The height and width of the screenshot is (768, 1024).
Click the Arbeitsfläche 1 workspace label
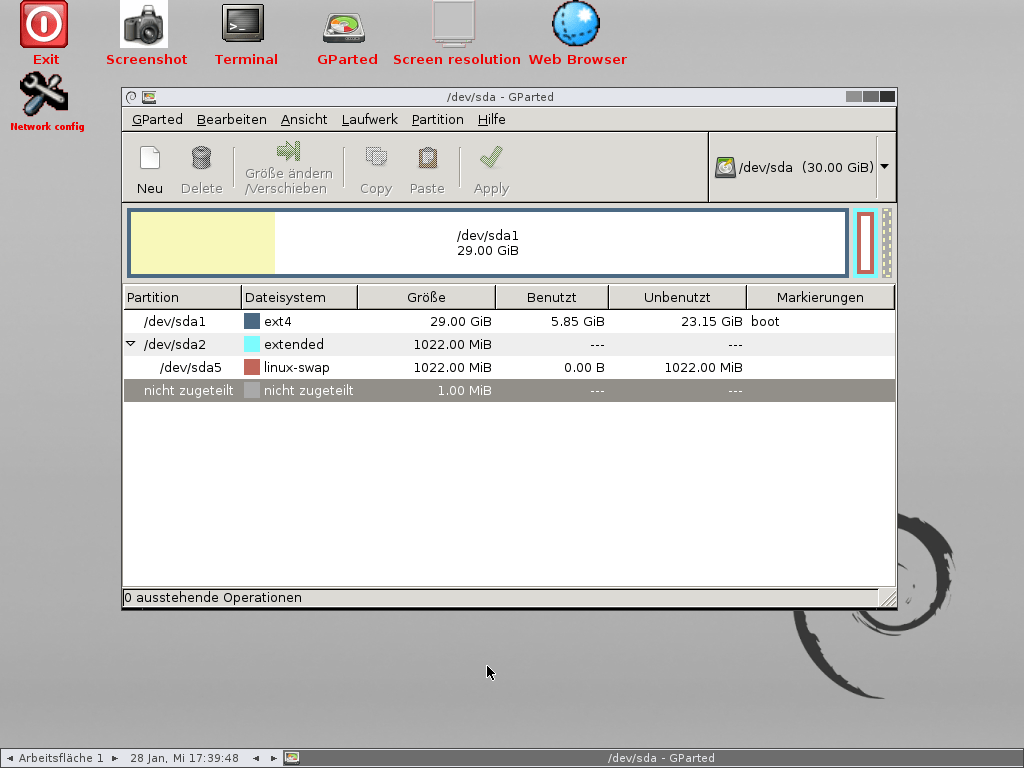61,758
